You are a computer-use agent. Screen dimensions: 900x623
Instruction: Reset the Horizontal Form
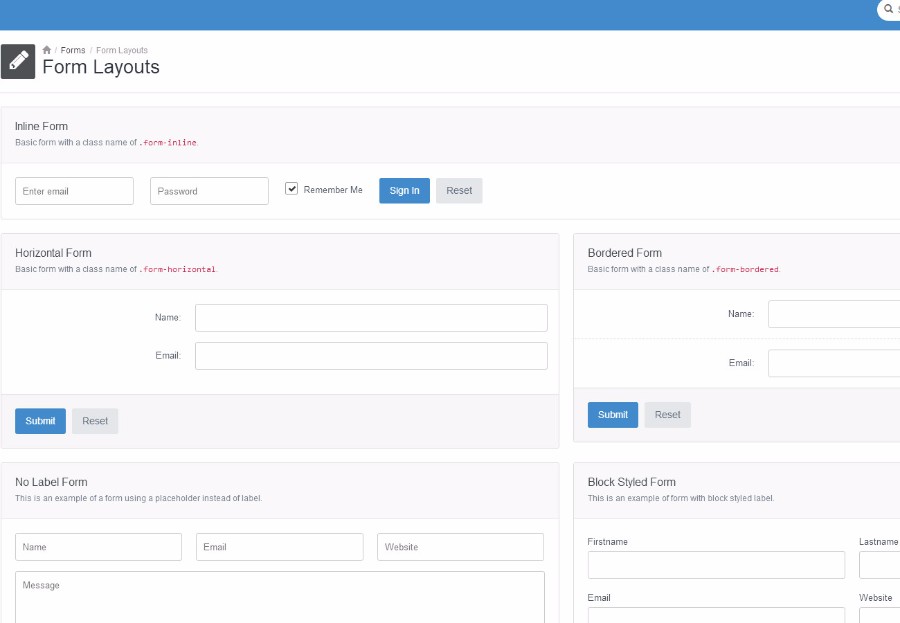click(95, 421)
